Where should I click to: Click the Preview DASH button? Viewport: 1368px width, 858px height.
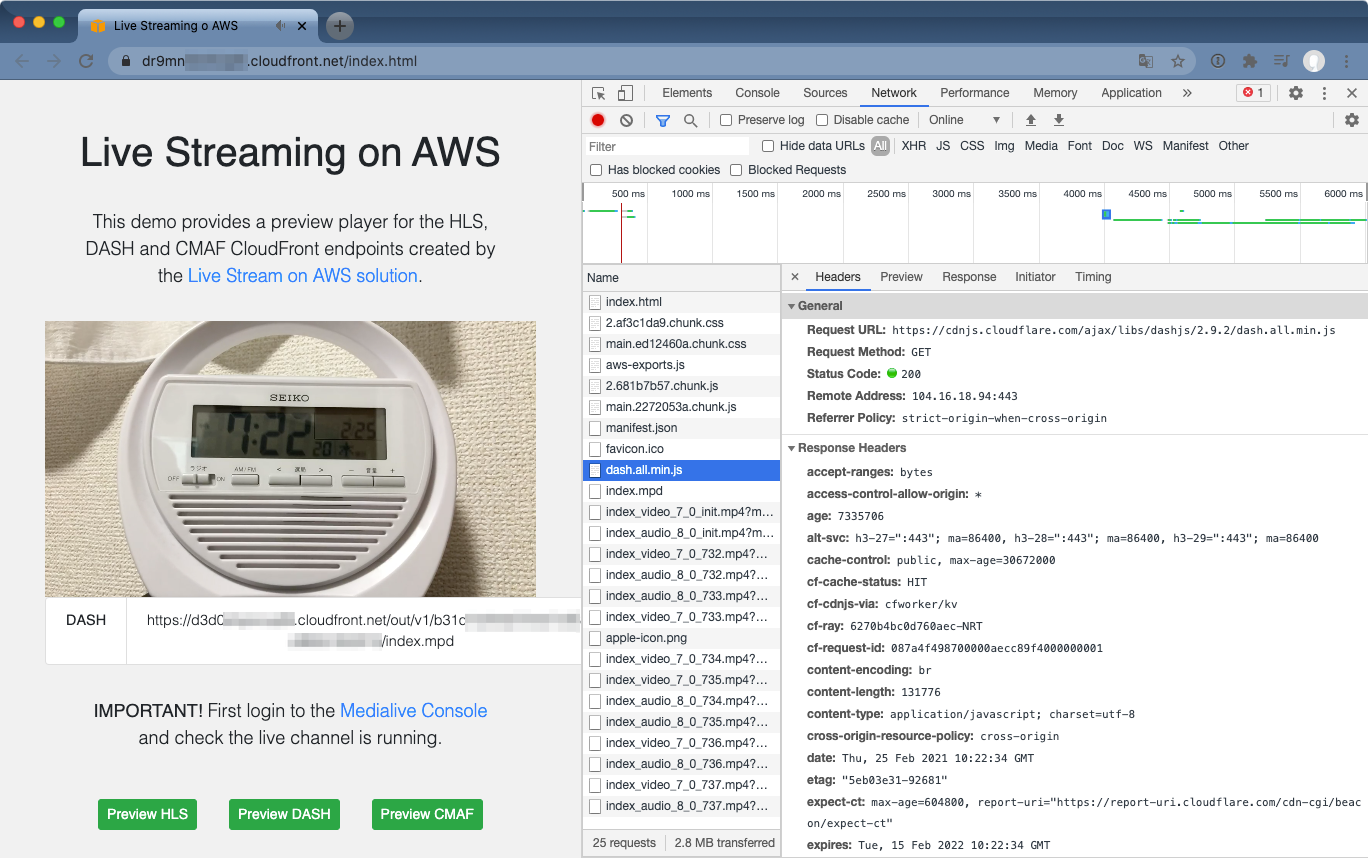(x=284, y=814)
